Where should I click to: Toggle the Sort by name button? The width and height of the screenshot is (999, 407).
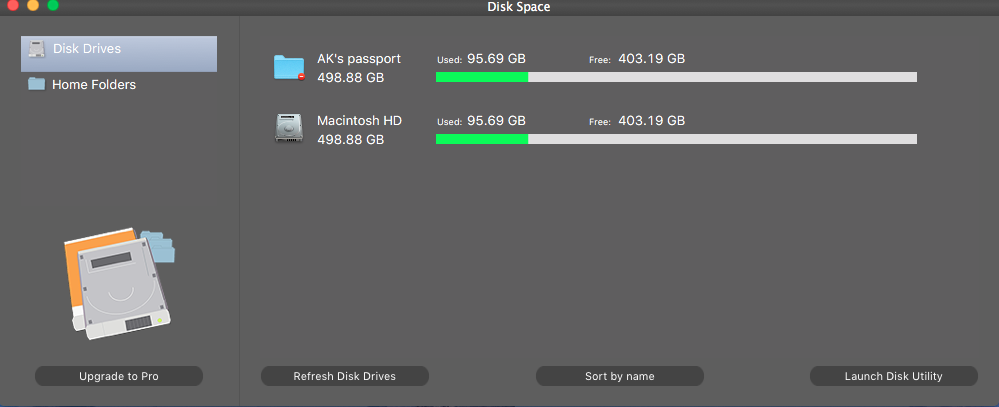pos(619,376)
